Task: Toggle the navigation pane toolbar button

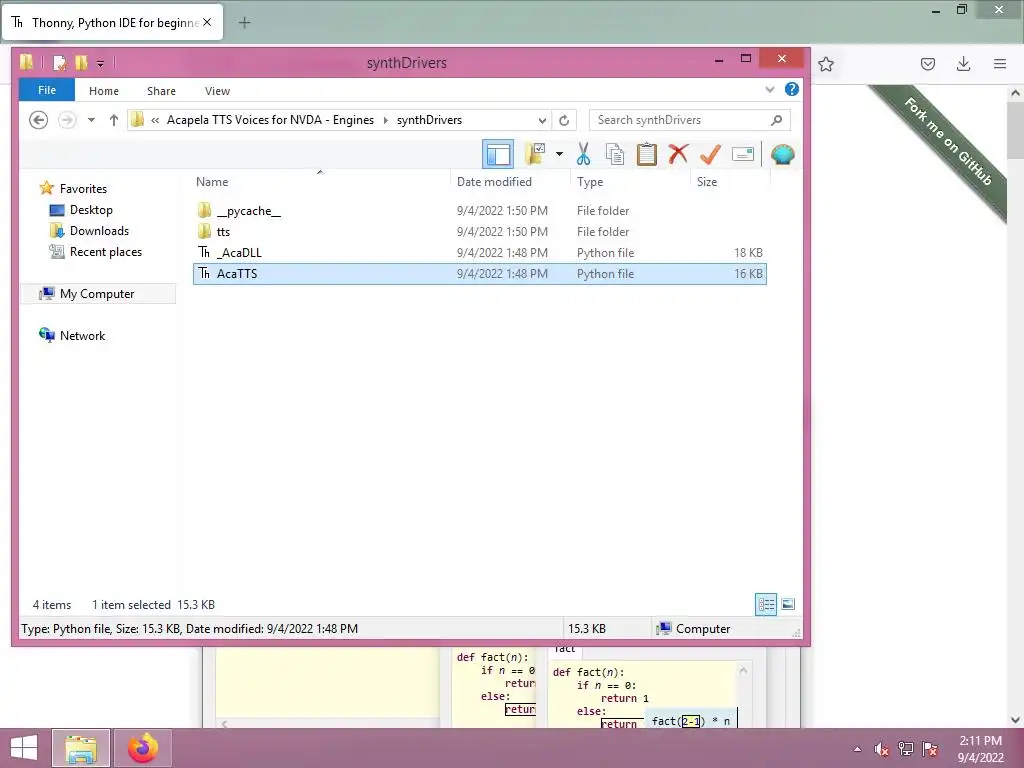Action: coord(498,154)
